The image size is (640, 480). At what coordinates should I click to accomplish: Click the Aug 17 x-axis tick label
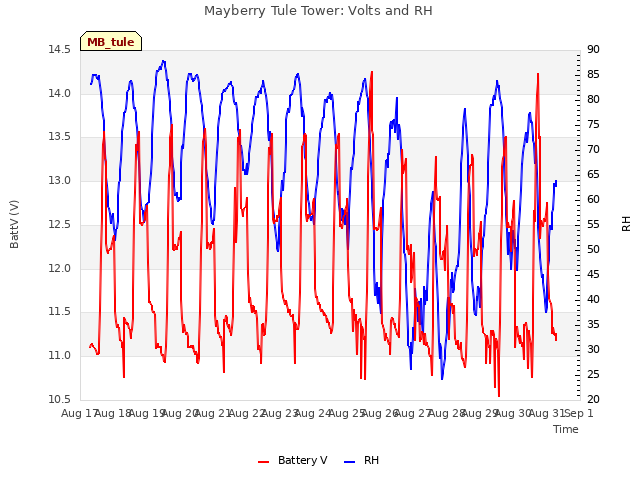[x=78, y=413]
